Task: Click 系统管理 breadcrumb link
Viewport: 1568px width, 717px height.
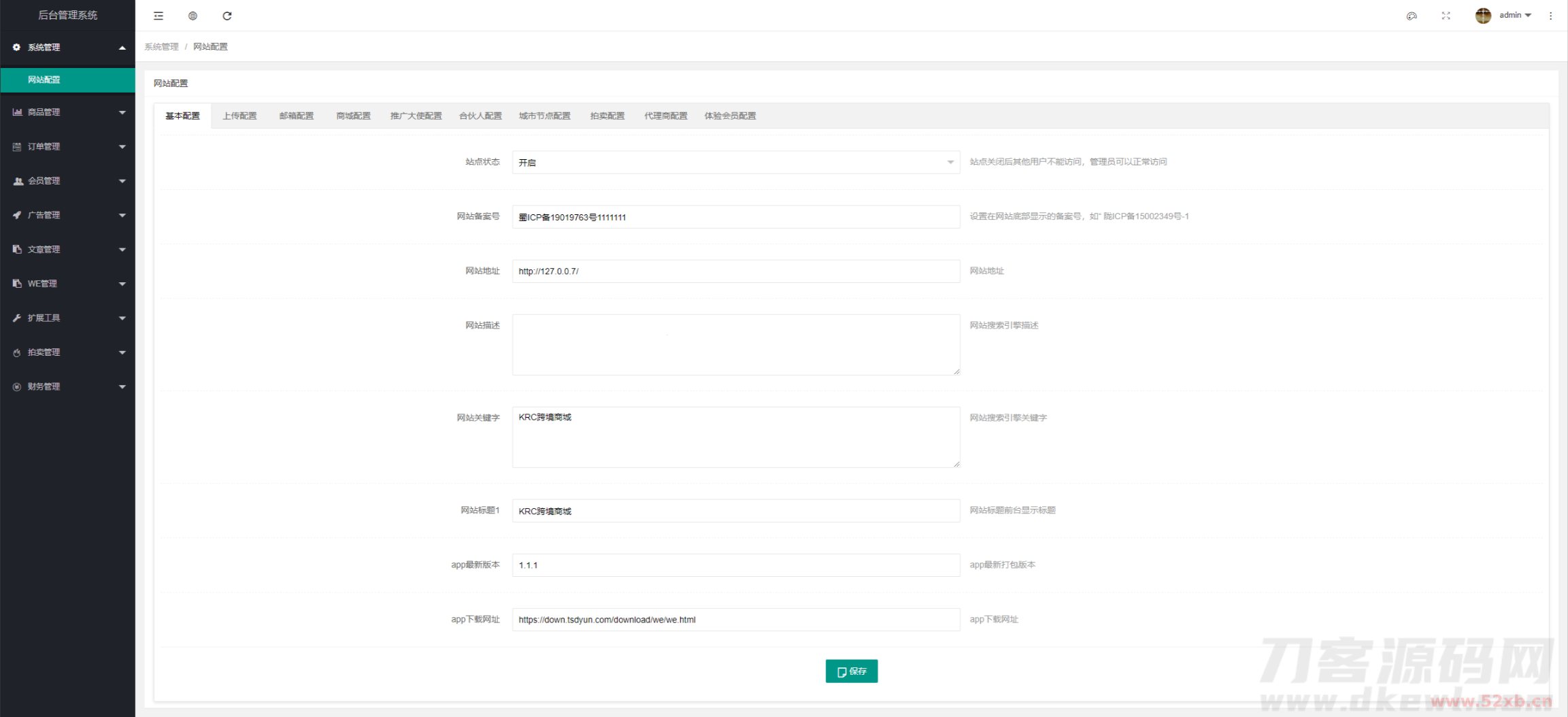Action: (x=161, y=47)
